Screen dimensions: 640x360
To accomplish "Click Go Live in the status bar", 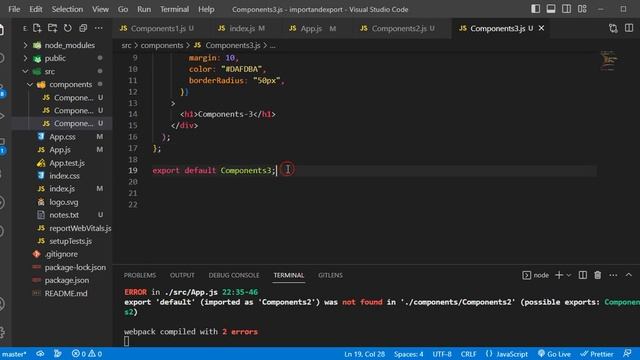I will pos(554,354).
